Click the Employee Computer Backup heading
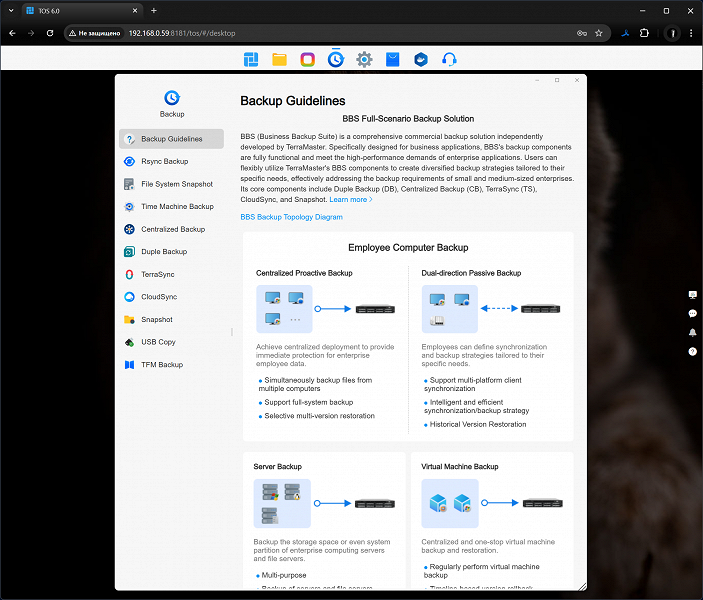The width and height of the screenshot is (703, 600). pos(408,248)
